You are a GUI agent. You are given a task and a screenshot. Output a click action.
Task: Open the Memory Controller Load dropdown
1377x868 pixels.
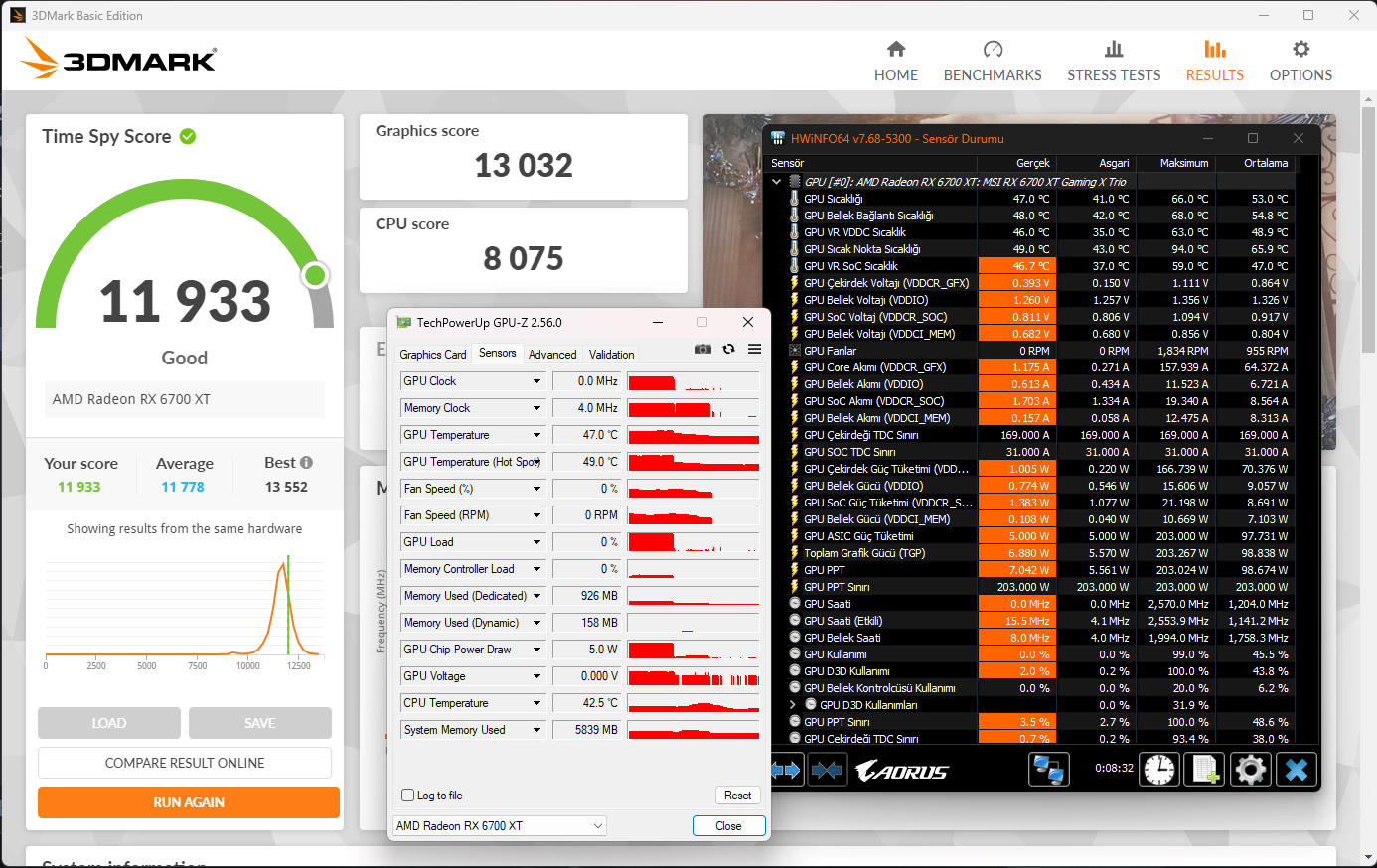coord(536,569)
